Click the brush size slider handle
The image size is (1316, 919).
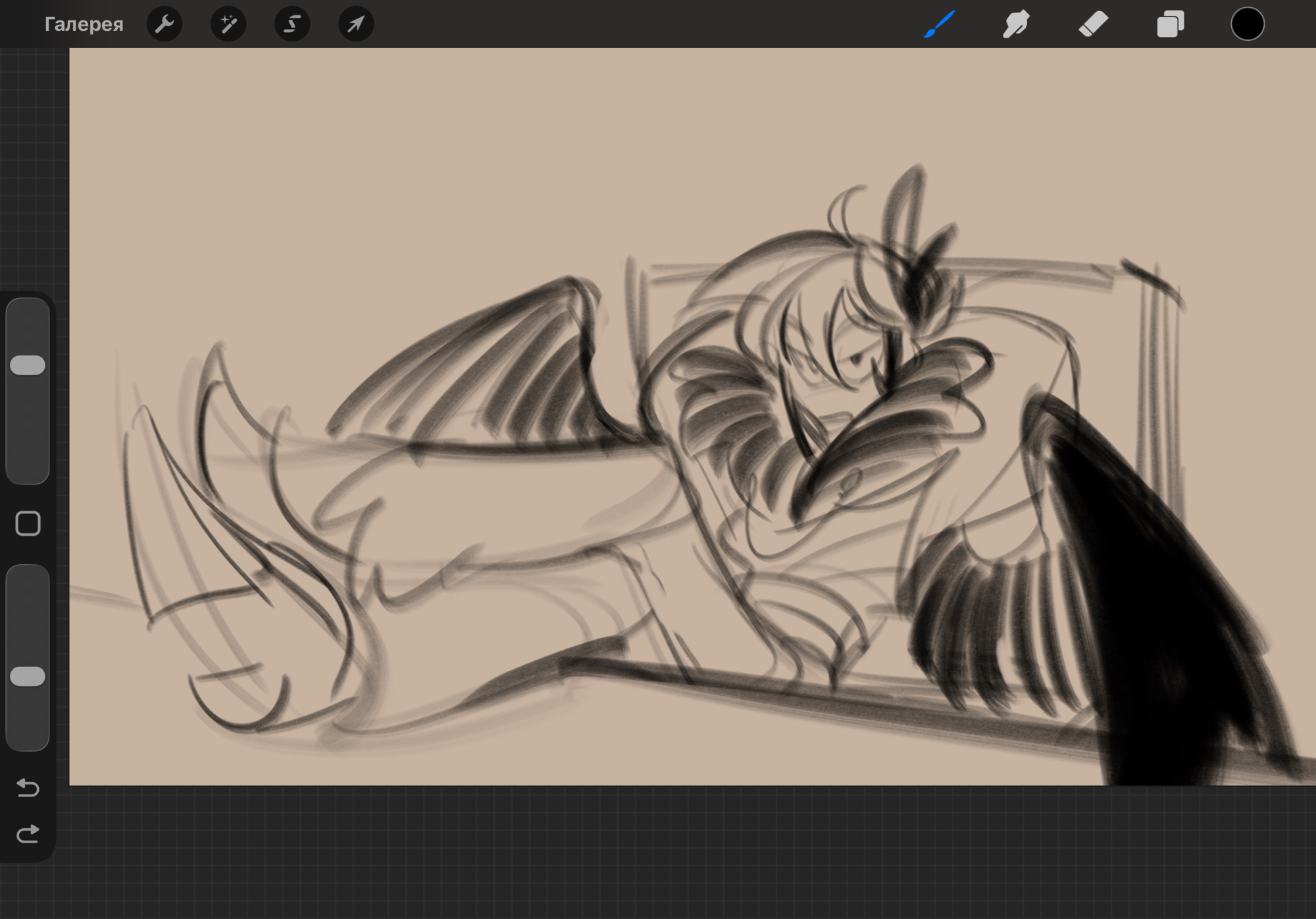pos(28,365)
